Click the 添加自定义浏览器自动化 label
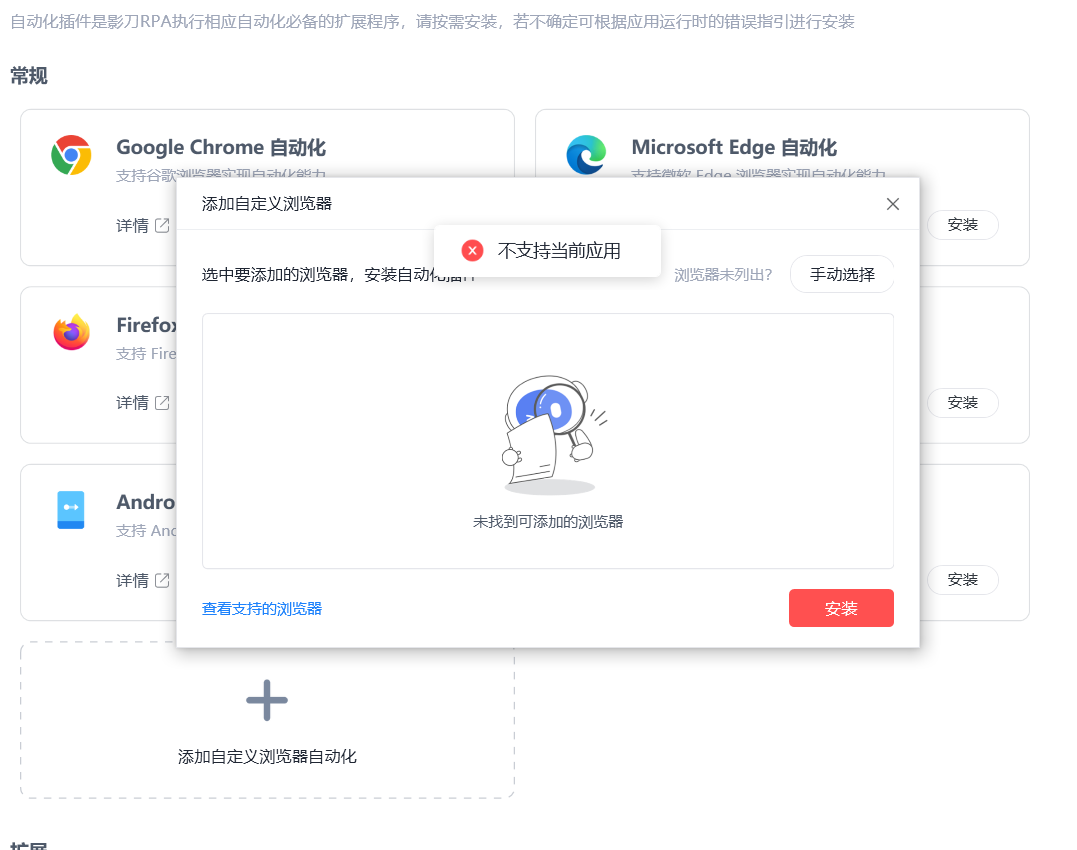Image resolution: width=1077 pixels, height=850 pixels. pyautogui.click(x=267, y=757)
